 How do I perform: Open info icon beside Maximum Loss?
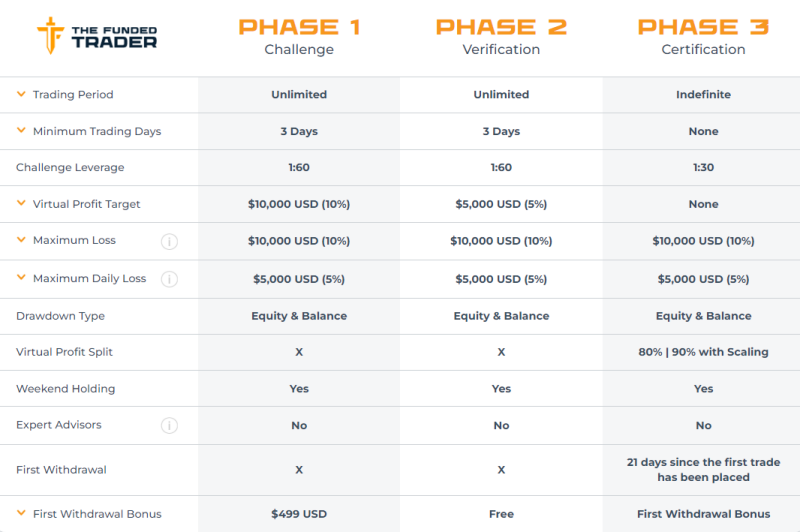tap(170, 241)
